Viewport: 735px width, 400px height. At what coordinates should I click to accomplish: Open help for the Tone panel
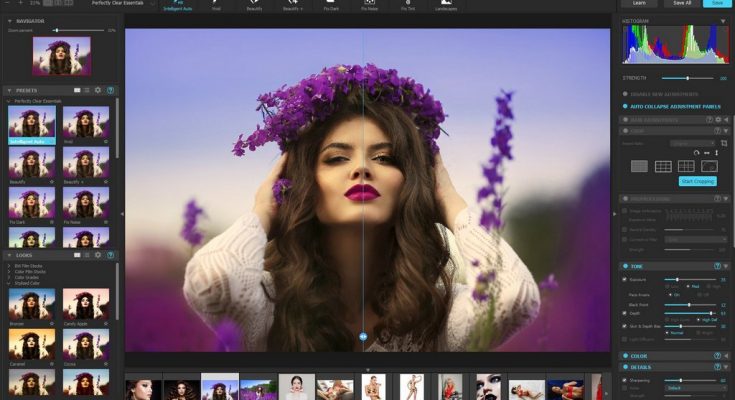click(x=717, y=266)
